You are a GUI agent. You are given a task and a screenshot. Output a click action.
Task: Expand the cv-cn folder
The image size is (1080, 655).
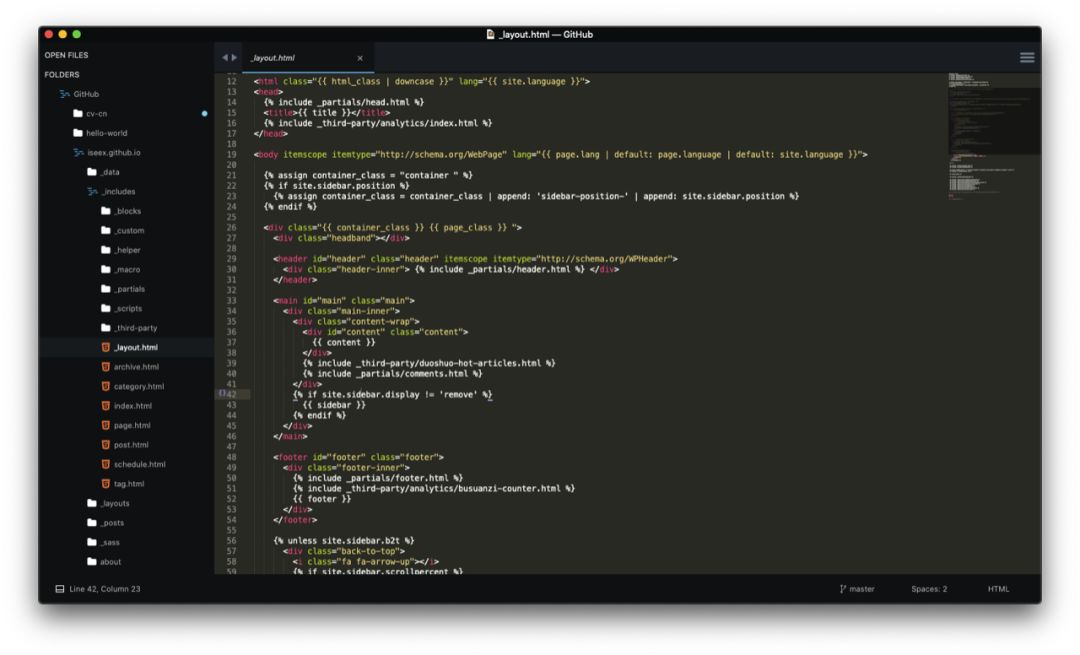(96, 114)
